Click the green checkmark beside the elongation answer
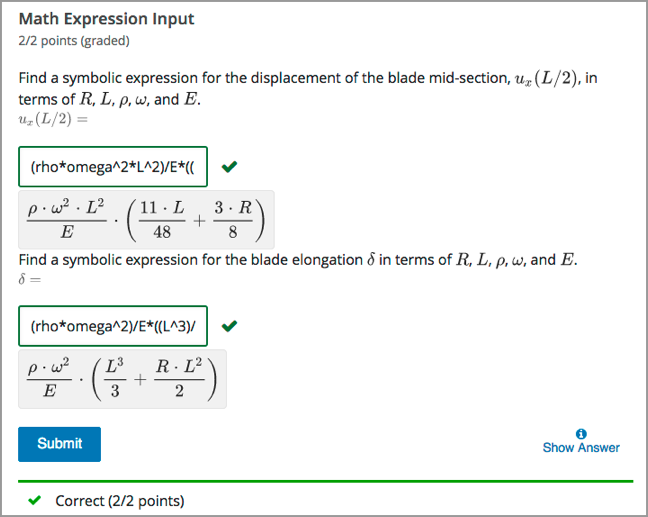648x517 pixels. (x=230, y=326)
